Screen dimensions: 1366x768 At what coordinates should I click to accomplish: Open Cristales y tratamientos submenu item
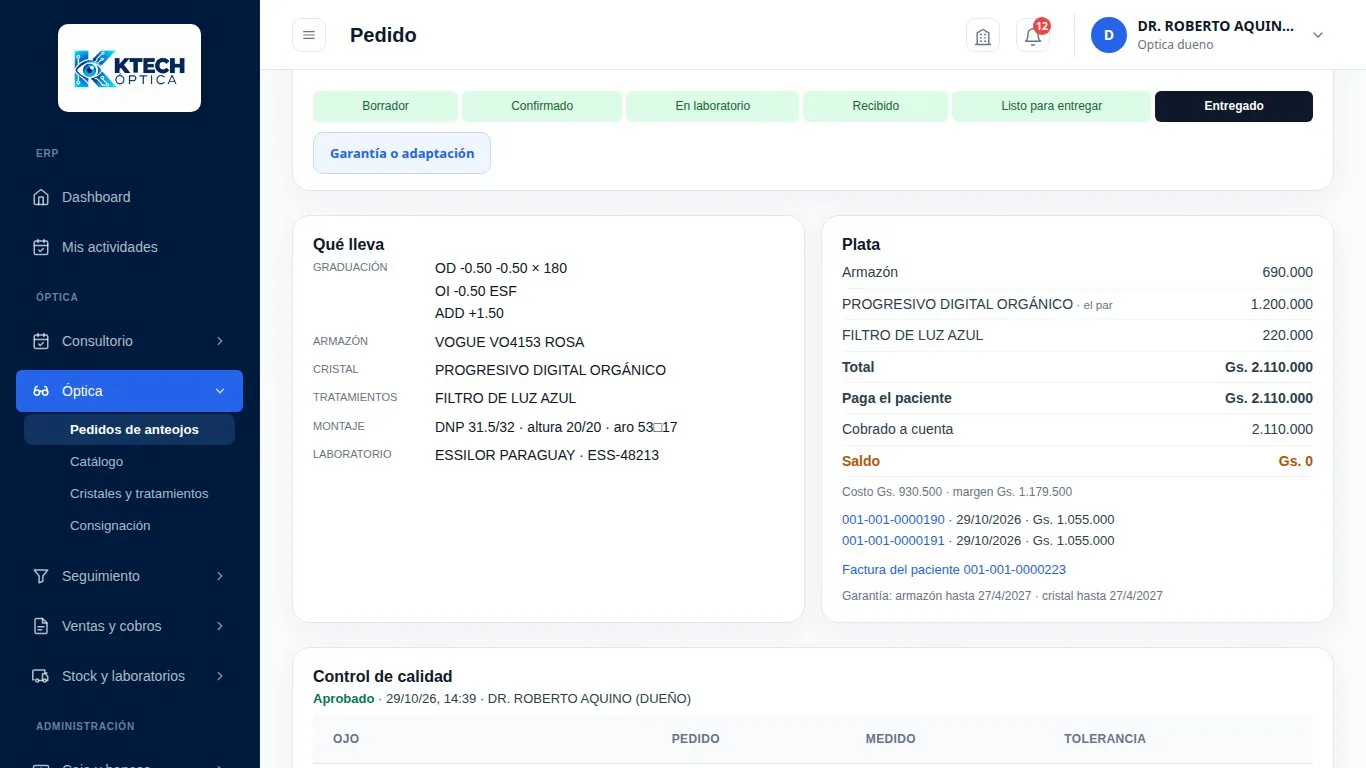pos(129,494)
